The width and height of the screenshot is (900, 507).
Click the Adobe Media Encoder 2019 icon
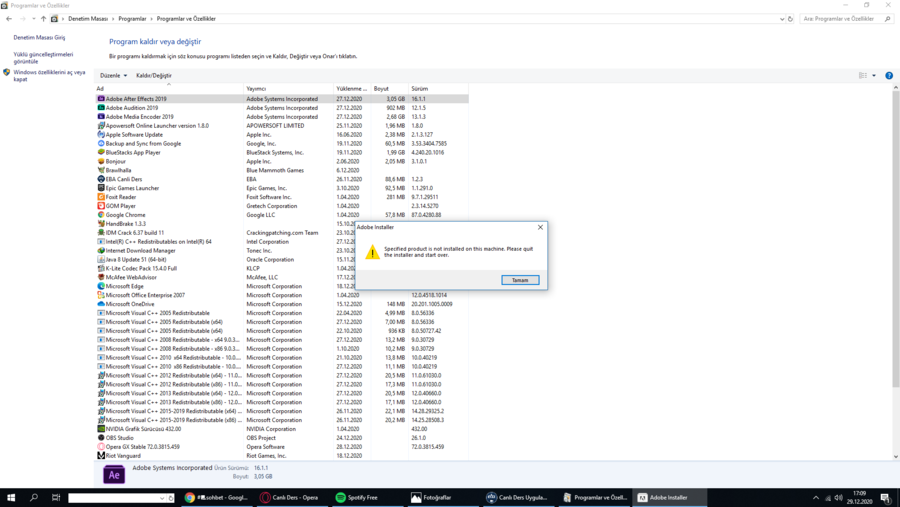101,117
